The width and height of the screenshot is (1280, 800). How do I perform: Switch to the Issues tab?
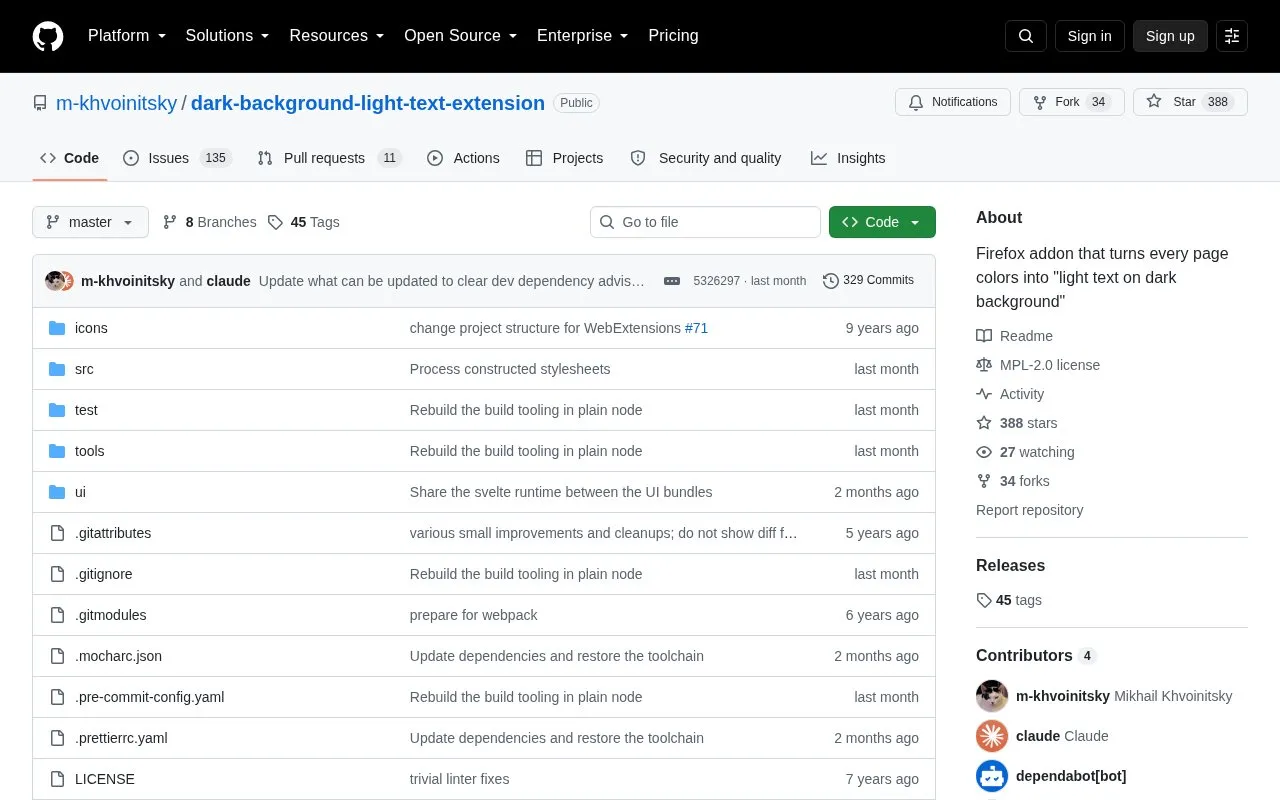(x=177, y=158)
